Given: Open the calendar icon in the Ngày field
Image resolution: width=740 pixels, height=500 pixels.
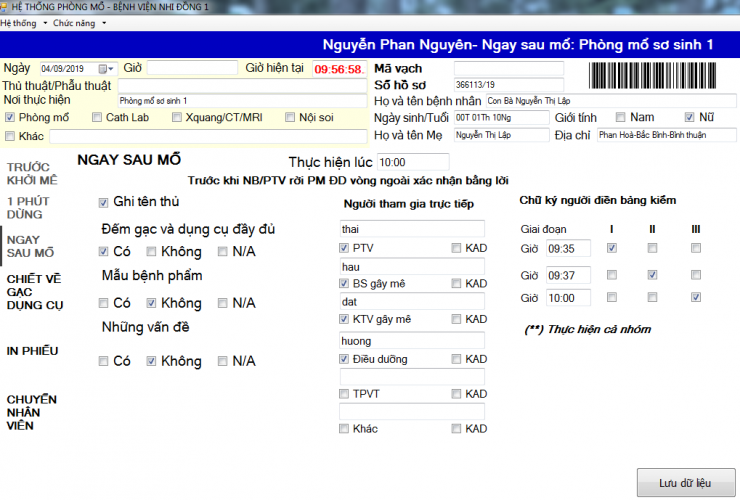Looking at the screenshot, I should [x=102, y=69].
